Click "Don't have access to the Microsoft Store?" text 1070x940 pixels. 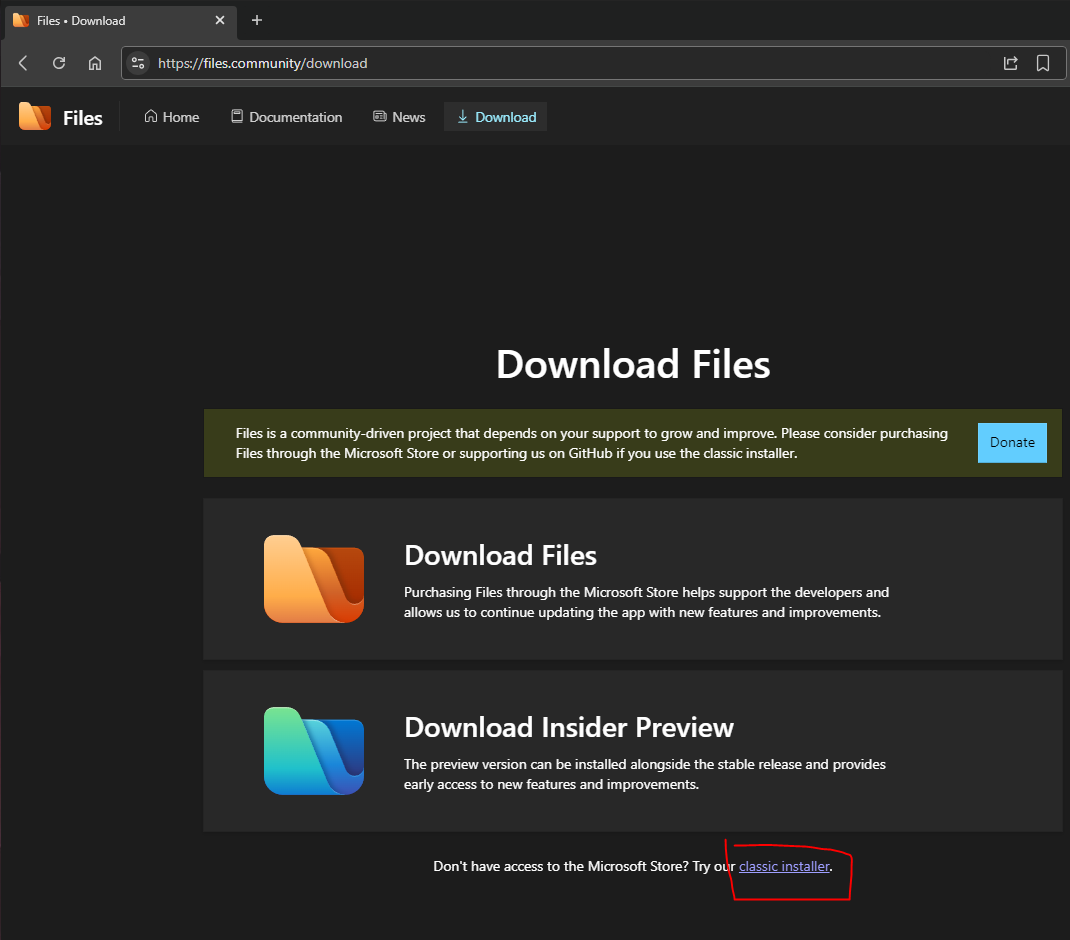(x=561, y=866)
